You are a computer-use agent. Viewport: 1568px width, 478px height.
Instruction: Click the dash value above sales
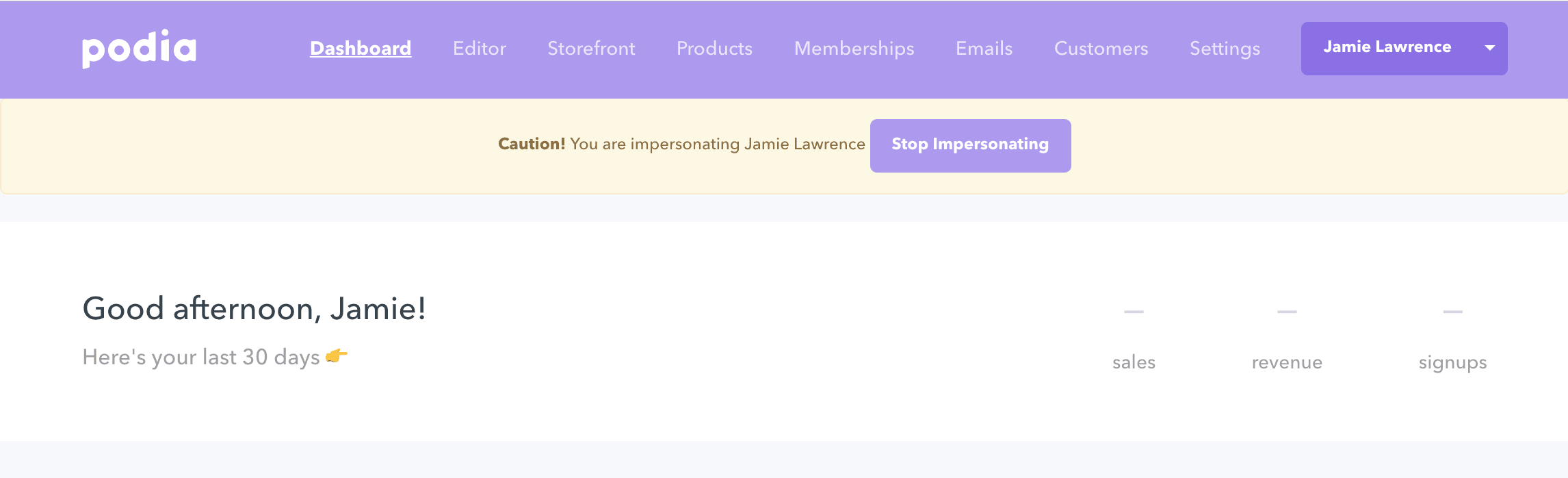pos(1134,312)
